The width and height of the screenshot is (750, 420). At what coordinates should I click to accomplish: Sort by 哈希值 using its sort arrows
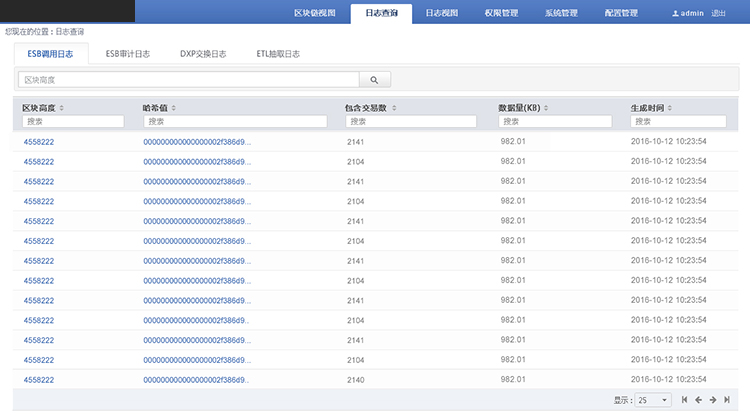tap(174, 108)
